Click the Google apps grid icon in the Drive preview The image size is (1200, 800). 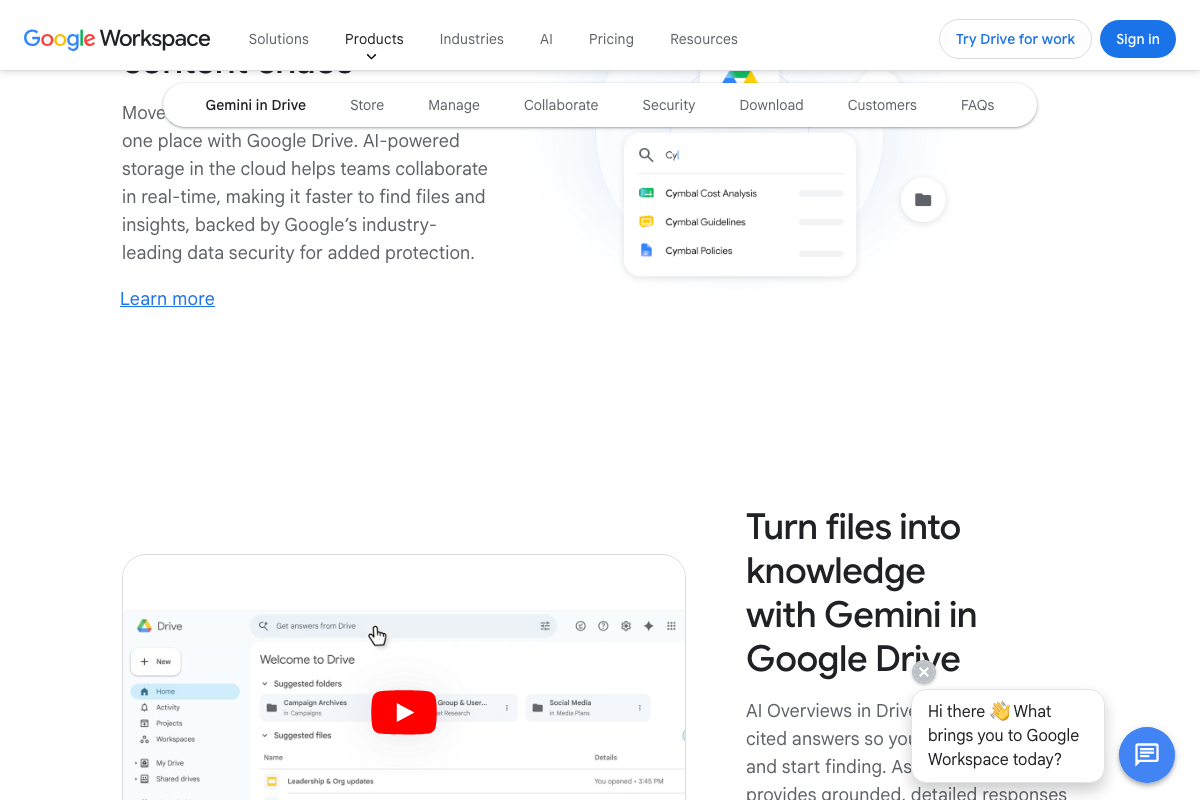click(x=671, y=626)
